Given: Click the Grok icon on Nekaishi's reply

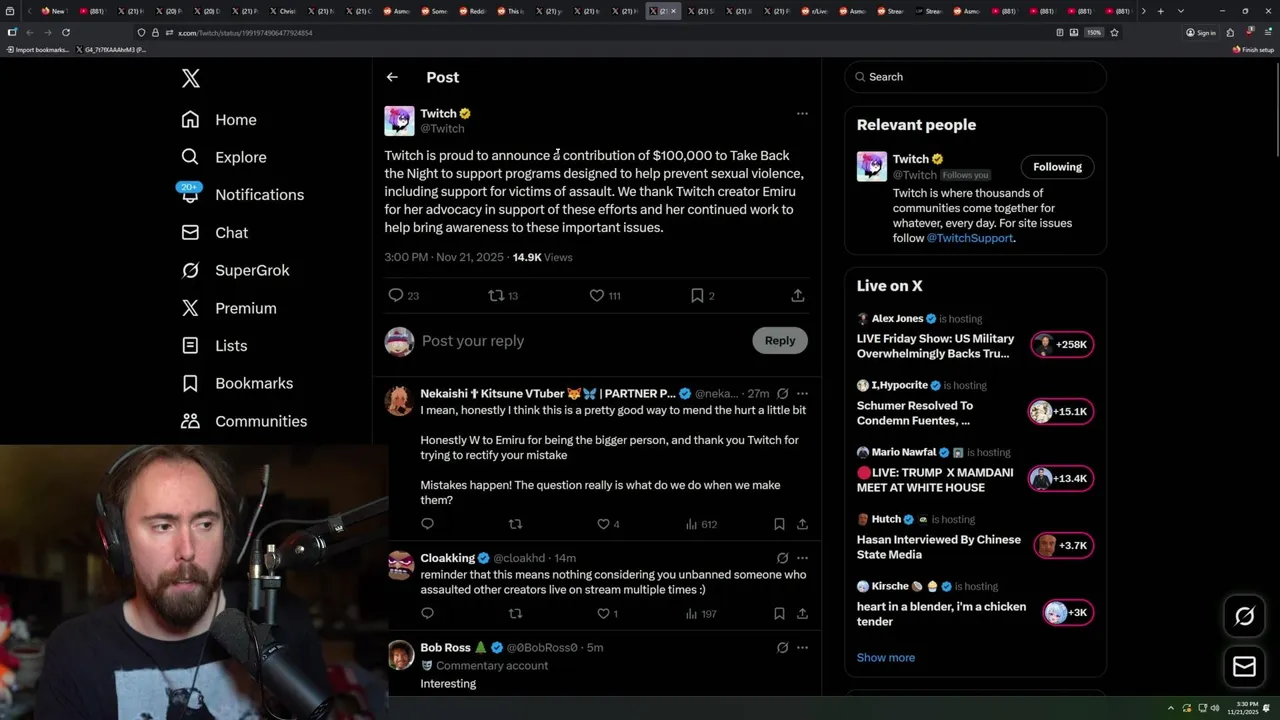Looking at the screenshot, I should (x=782, y=394).
